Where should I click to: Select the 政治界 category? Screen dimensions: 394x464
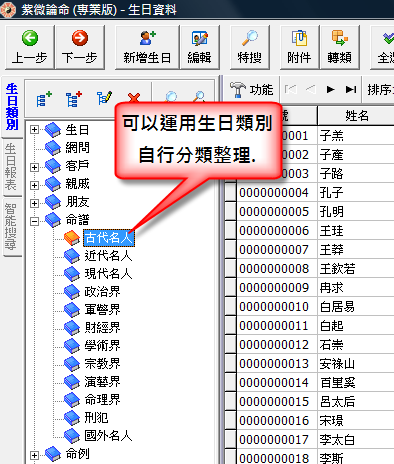click(102, 292)
